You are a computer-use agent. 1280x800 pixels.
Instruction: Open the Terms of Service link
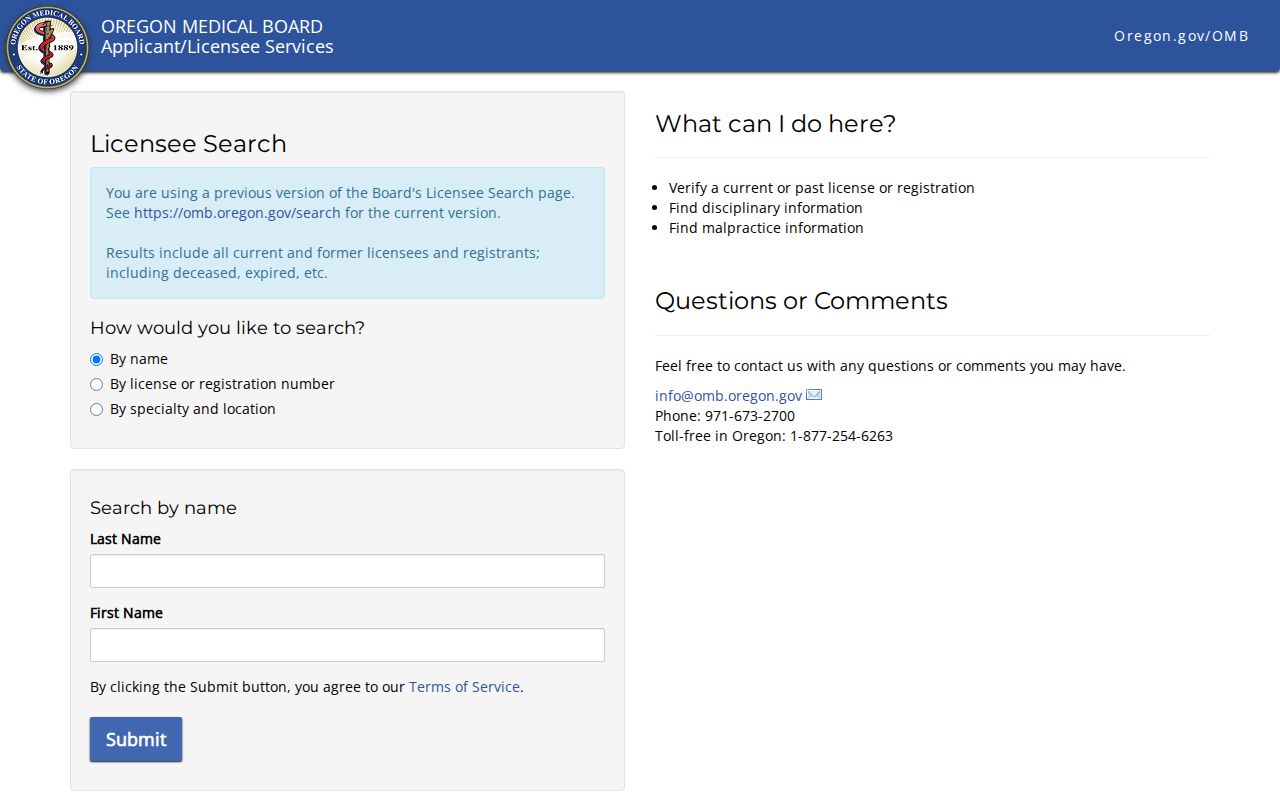pyautogui.click(x=464, y=687)
